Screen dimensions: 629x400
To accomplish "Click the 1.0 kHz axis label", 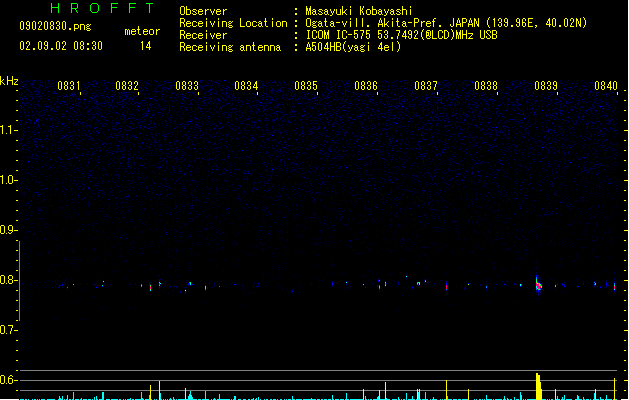I will (x=8, y=180).
